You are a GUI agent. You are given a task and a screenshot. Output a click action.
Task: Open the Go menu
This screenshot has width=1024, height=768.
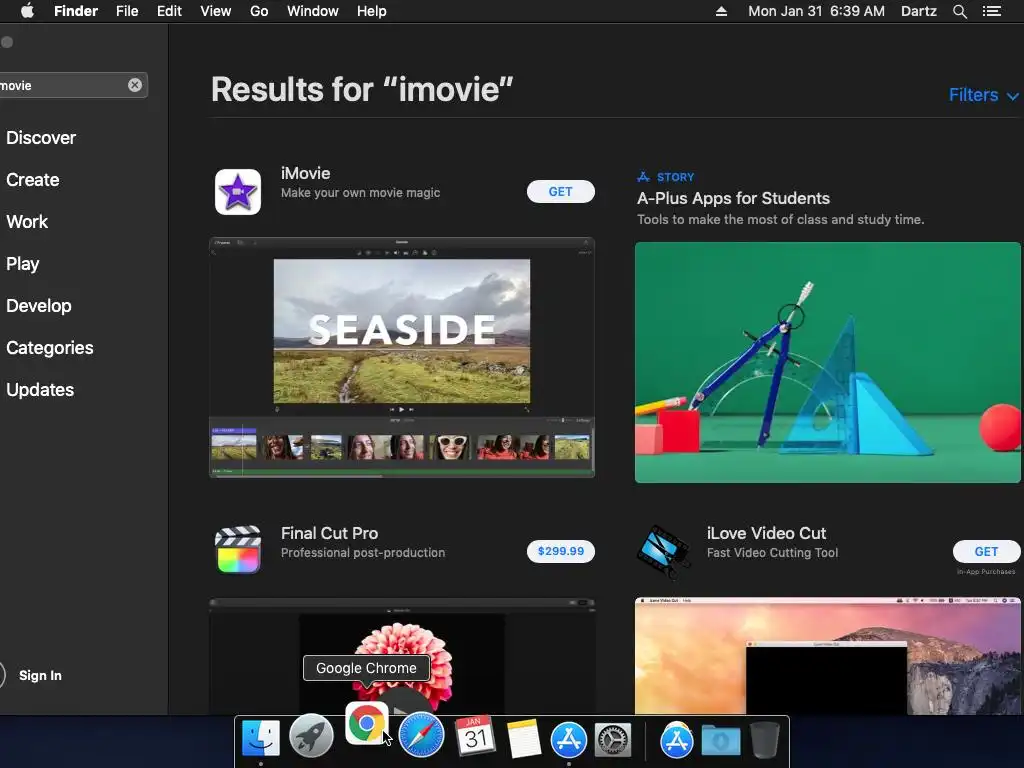click(259, 11)
